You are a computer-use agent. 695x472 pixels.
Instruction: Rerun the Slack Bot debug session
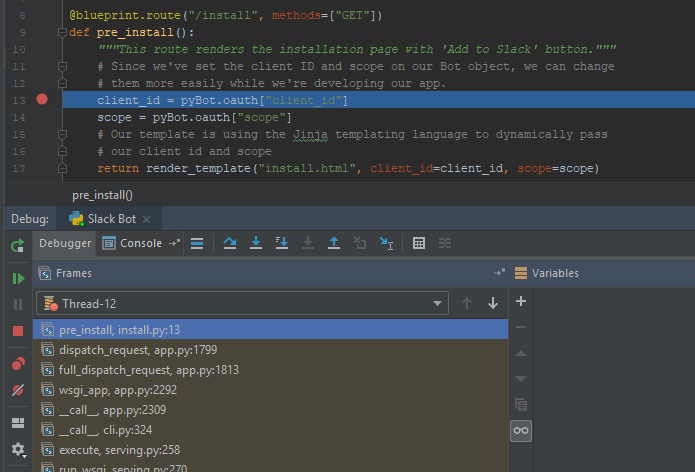point(17,245)
